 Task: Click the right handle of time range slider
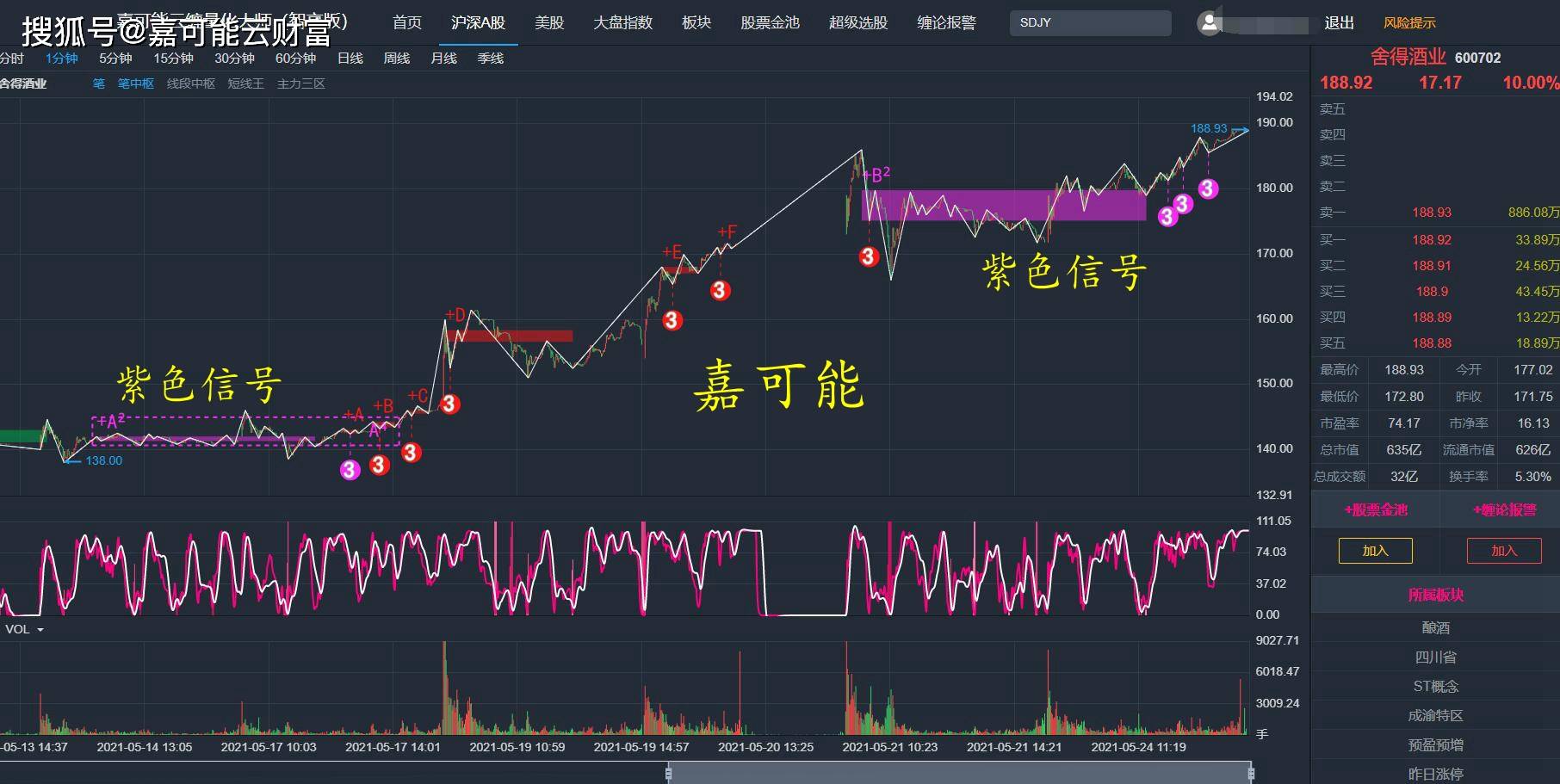tap(1251, 773)
